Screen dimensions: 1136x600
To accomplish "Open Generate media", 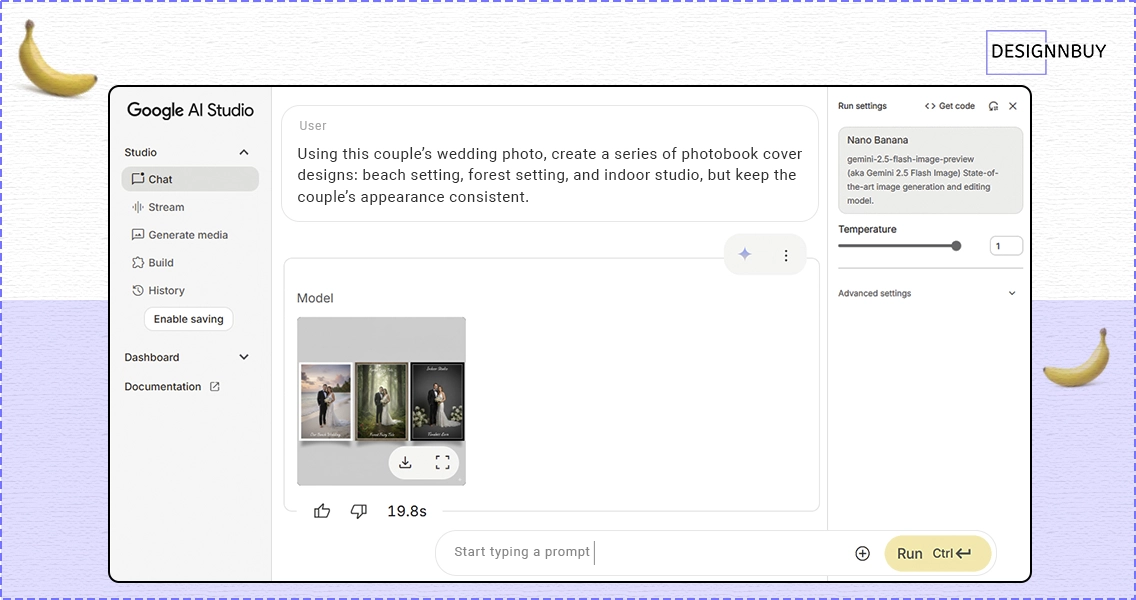I will tap(180, 235).
